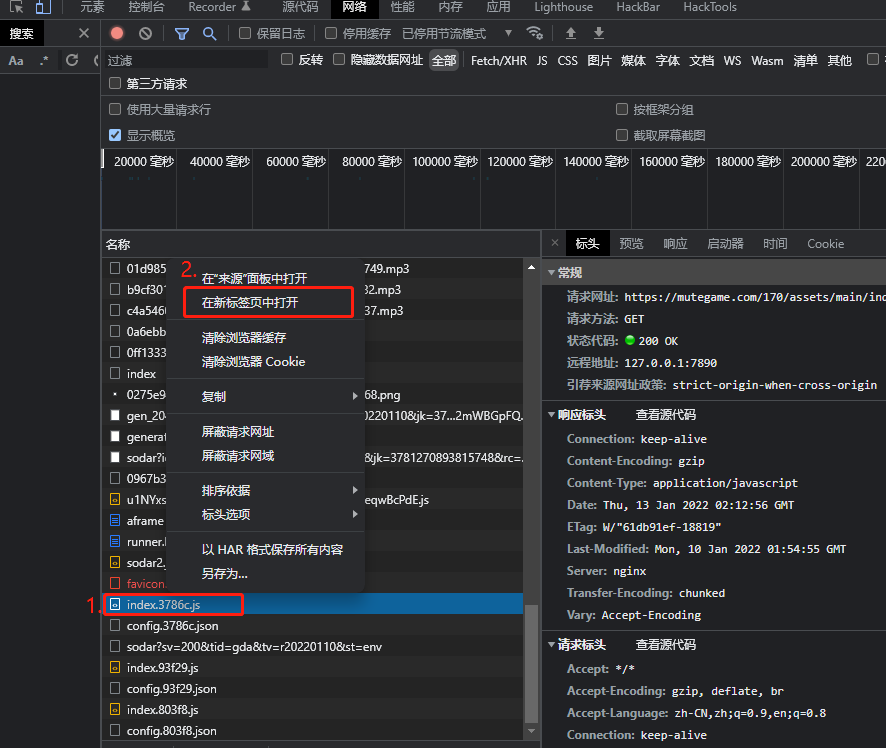Image resolution: width=886 pixels, height=748 pixels.
Task: Click the export HAR download arrow icon
Action: (599, 33)
